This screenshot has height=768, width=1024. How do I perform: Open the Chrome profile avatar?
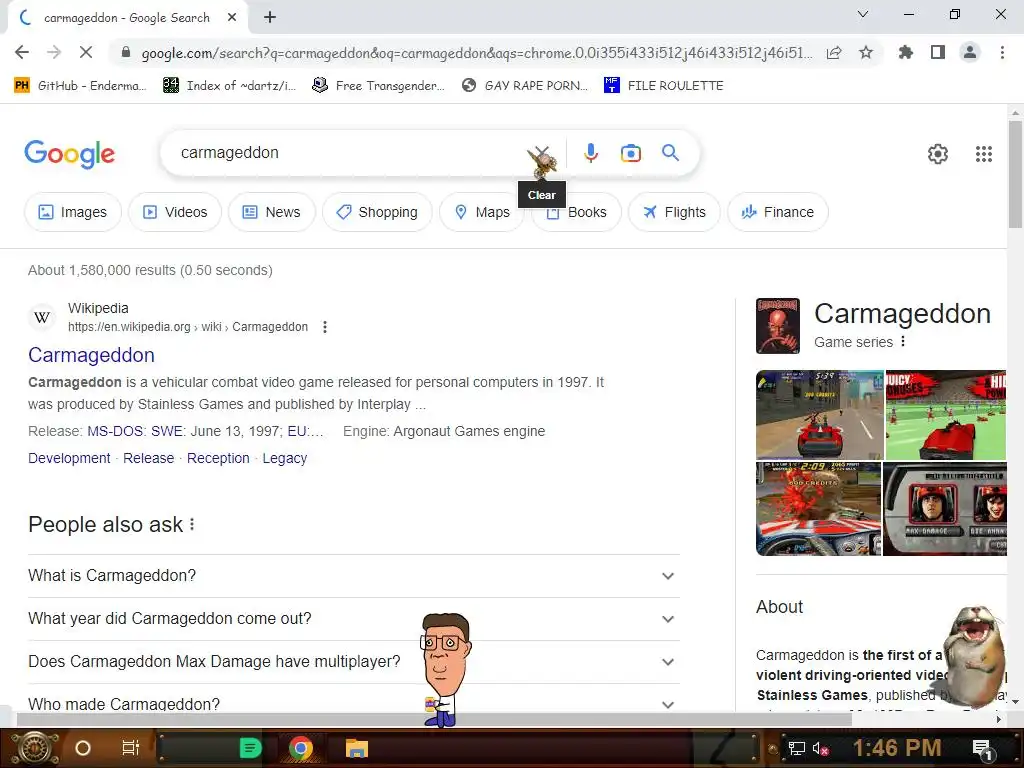970,52
